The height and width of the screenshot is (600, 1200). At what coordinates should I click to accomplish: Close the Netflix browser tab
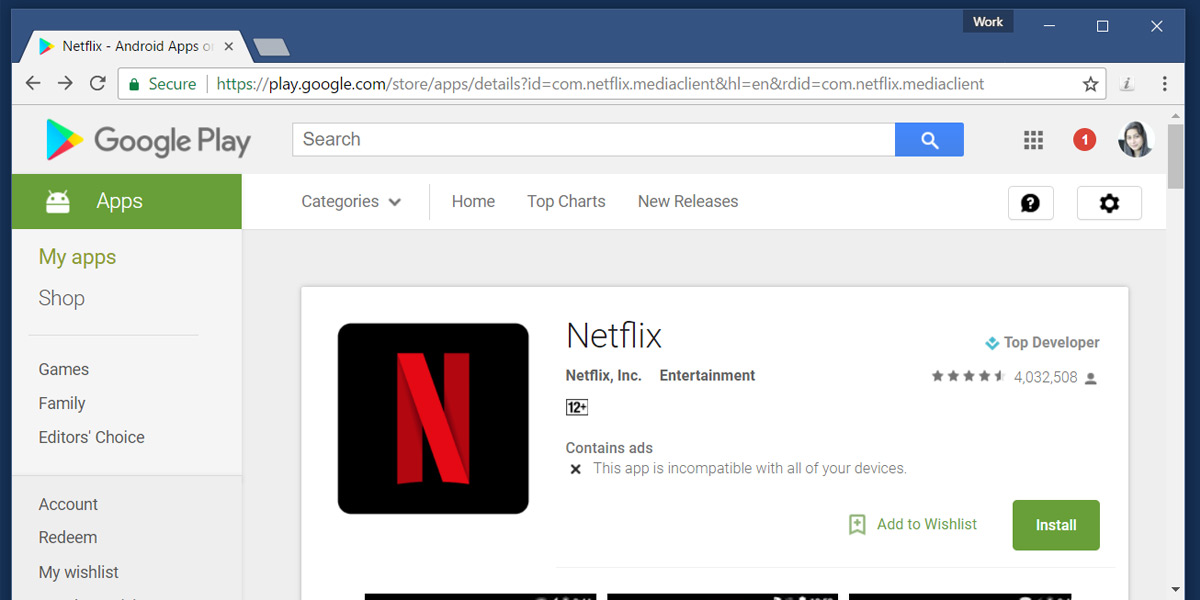click(229, 47)
